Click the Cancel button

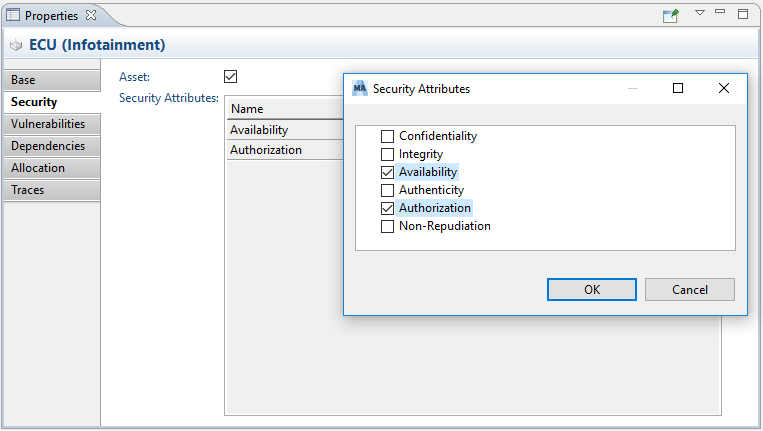690,289
